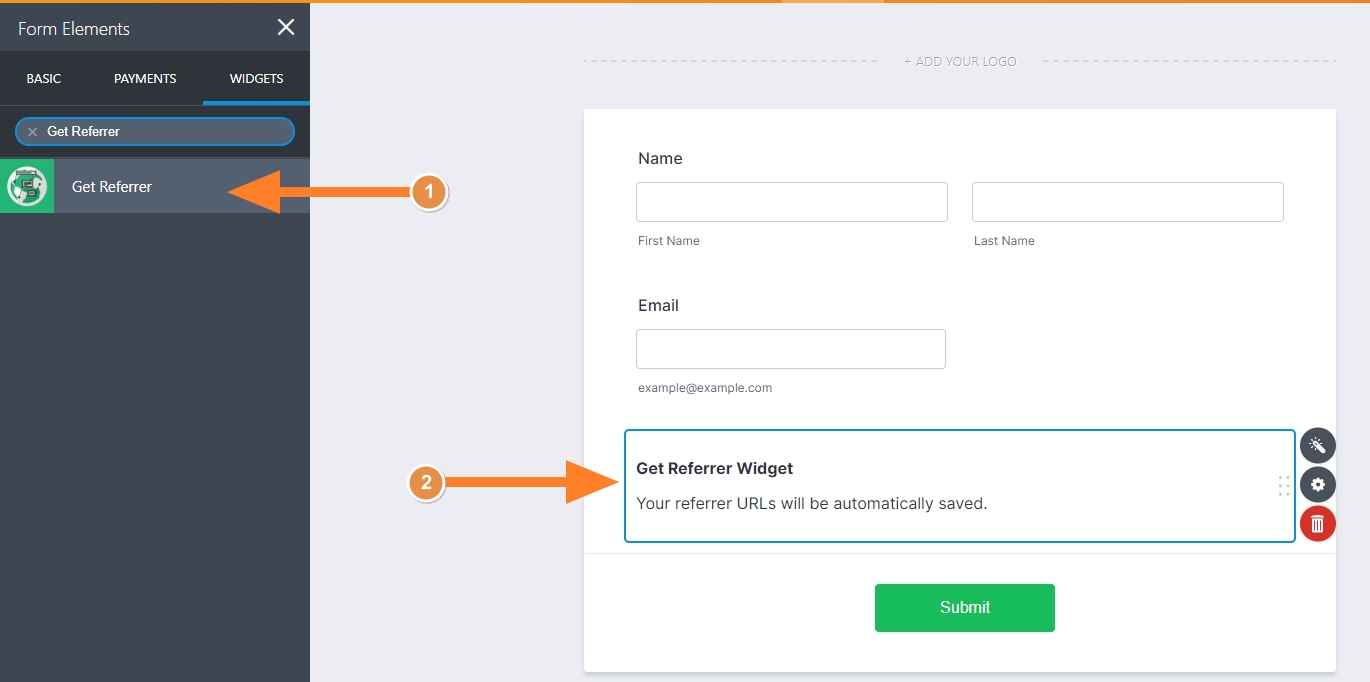This screenshot has width=1370, height=682.
Task: Click the Email input field
Action: click(790, 349)
